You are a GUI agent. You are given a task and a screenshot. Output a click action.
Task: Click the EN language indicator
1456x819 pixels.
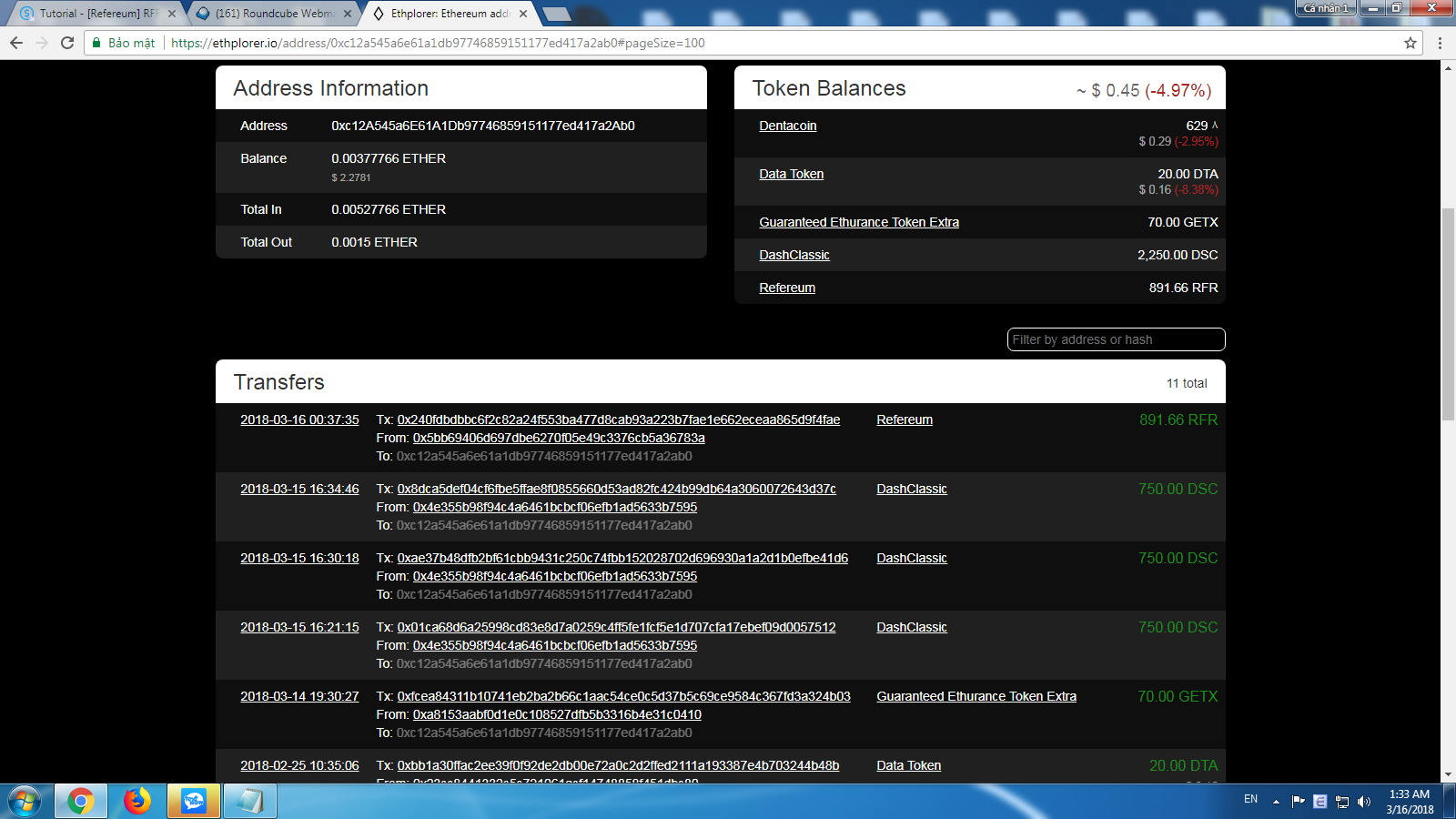(x=1251, y=799)
